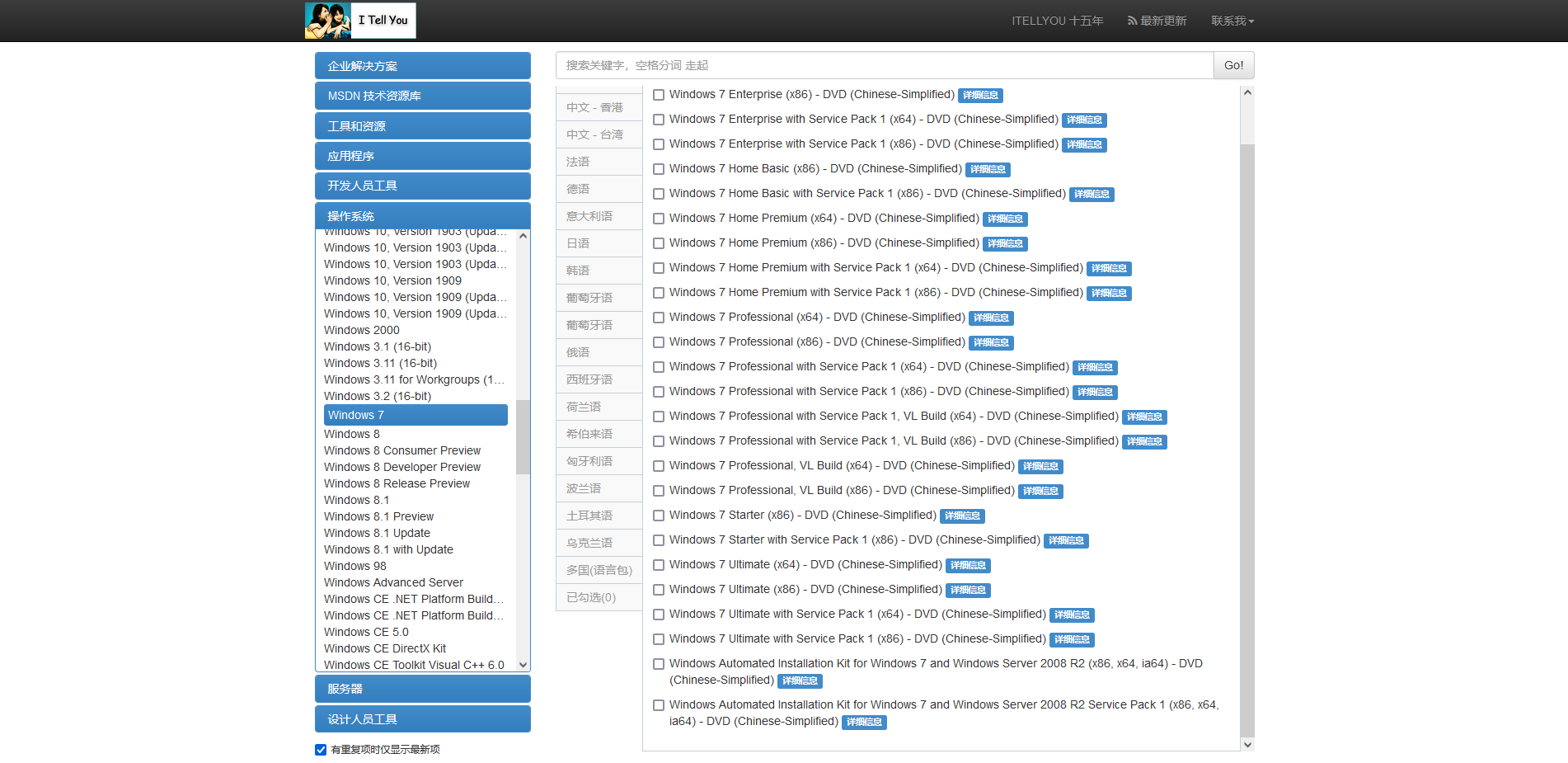Uncheck the 有重复项时仅显示最新项 checkbox
This screenshot has width=1568, height=763.
click(x=321, y=750)
